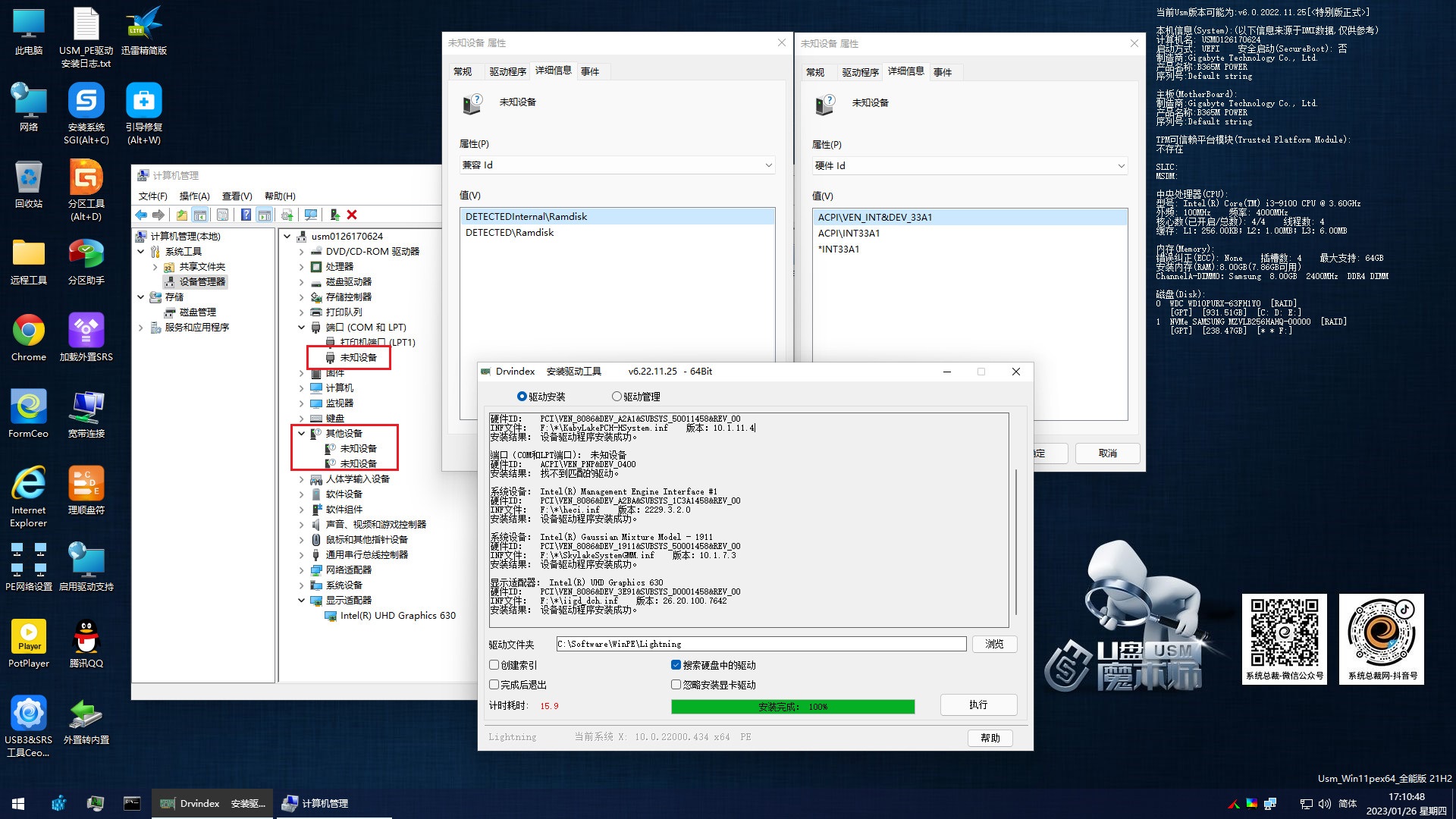Open 宽带连接 desktop icon
Image resolution: width=1456 pixels, height=819 pixels.
86,414
